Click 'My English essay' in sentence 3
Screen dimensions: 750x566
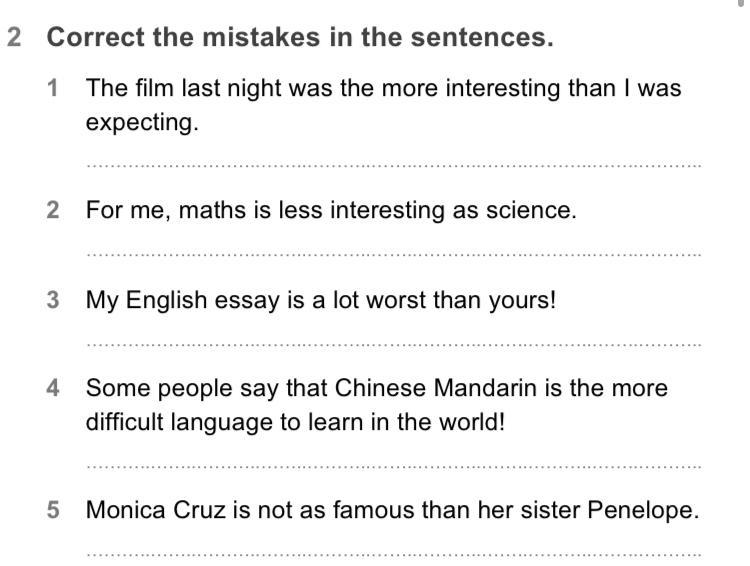[183, 300]
